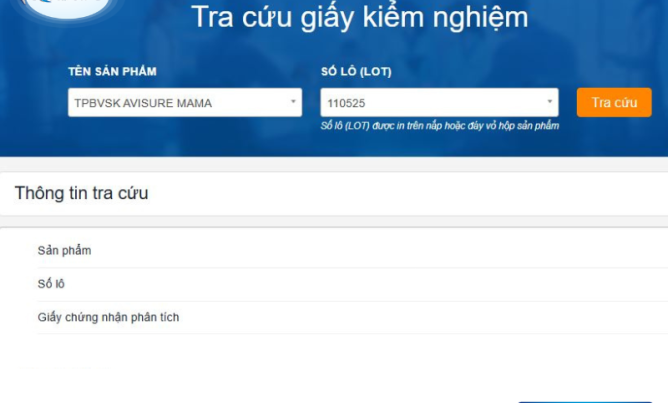Select the 'Số lô' result row
Viewport: 668px width, 403px height.
tap(353, 284)
